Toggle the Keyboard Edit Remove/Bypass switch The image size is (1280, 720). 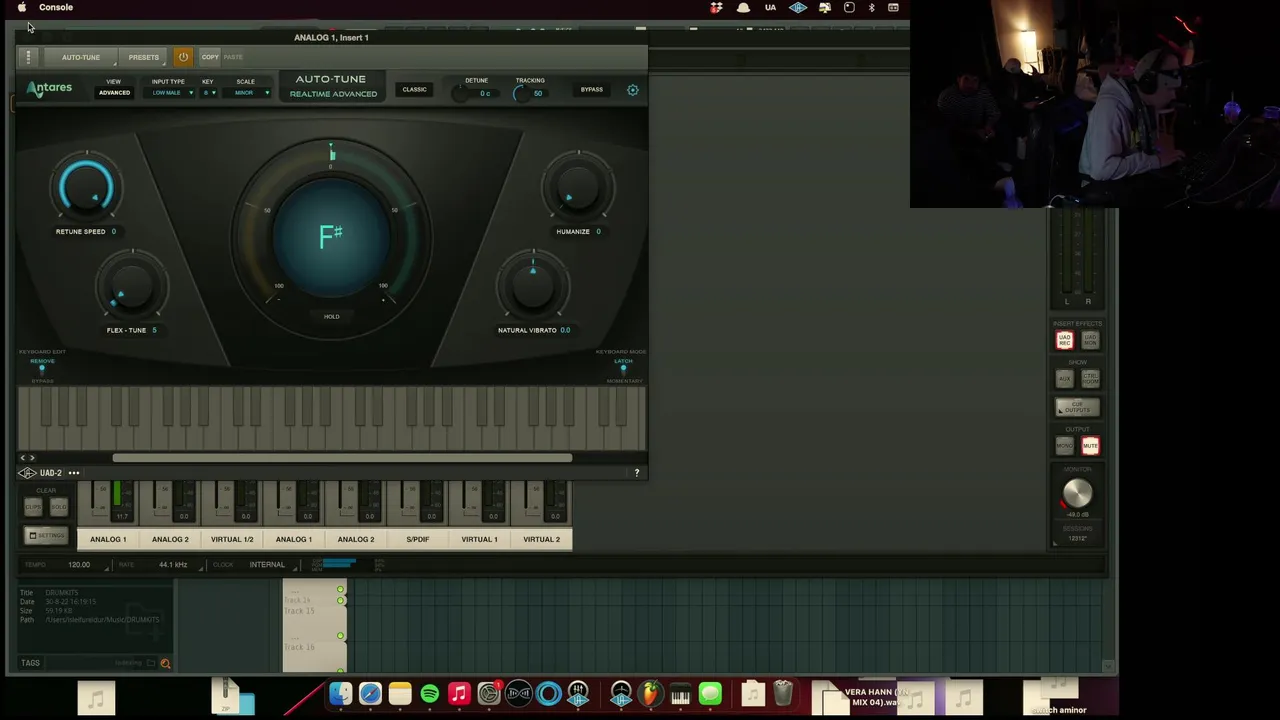click(42, 370)
